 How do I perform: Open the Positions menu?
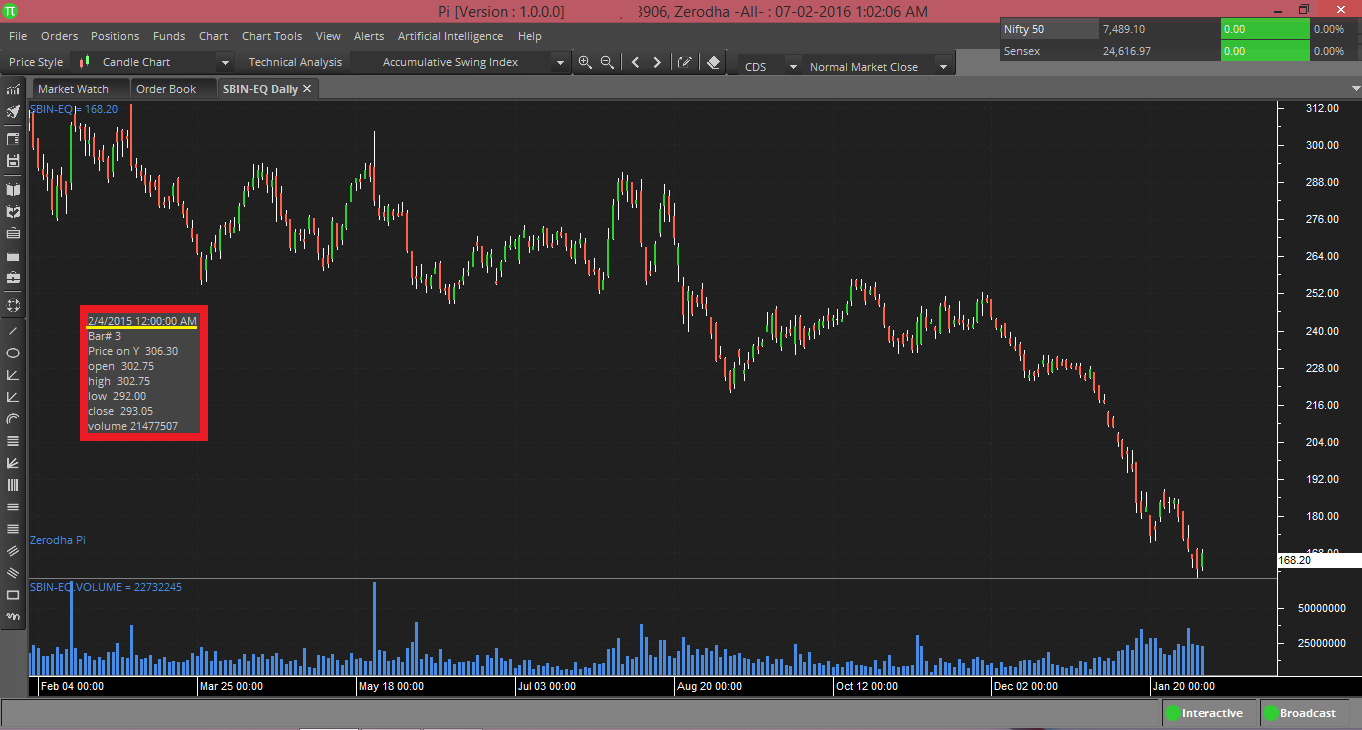(115, 36)
